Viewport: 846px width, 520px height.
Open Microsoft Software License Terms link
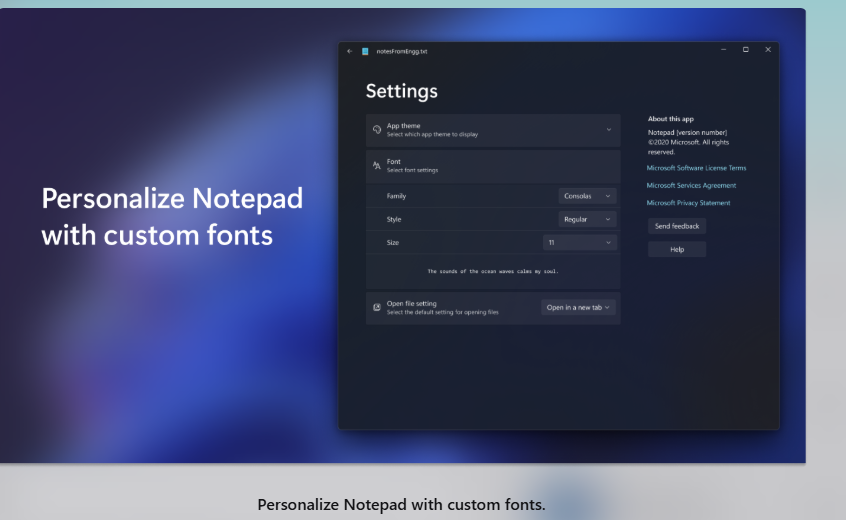point(696,168)
